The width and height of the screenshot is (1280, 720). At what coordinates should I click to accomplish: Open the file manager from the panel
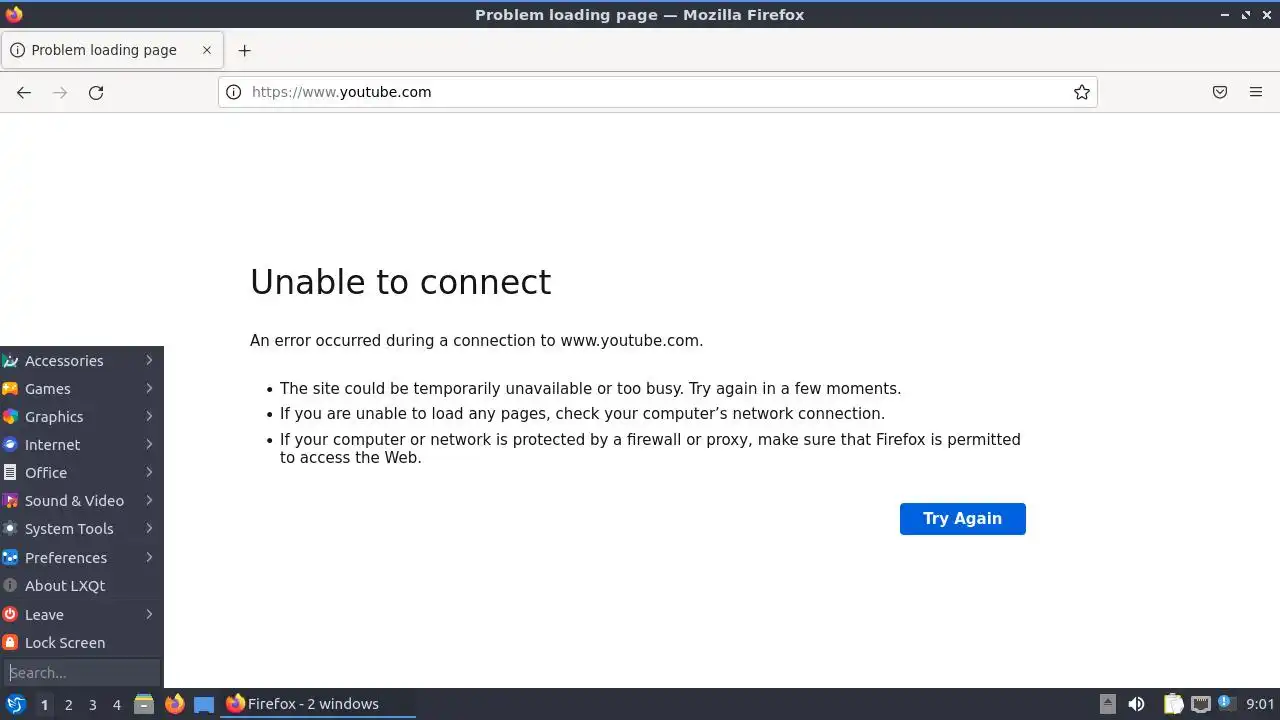[144, 704]
